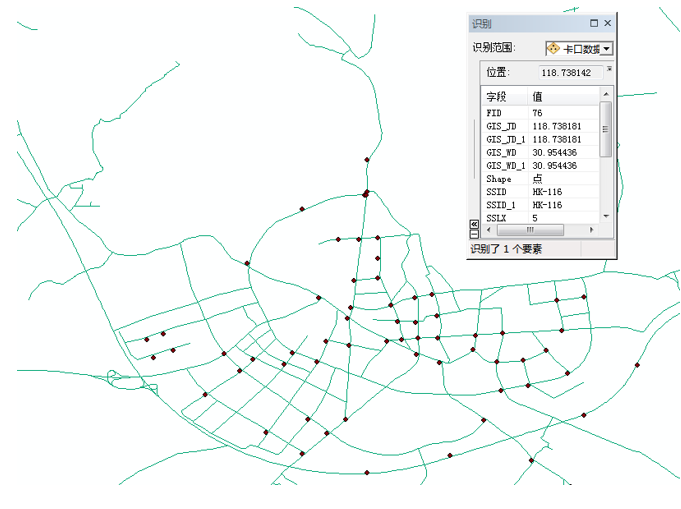Click the 识别了 1 个要素 status text
The image size is (681, 509).
(x=506, y=249)
